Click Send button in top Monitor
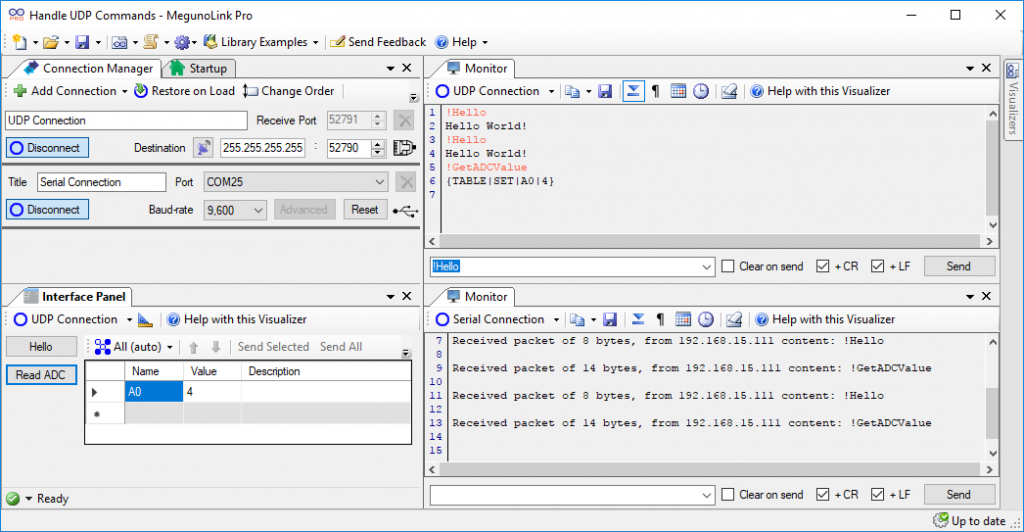 click(x=959, y=266)
